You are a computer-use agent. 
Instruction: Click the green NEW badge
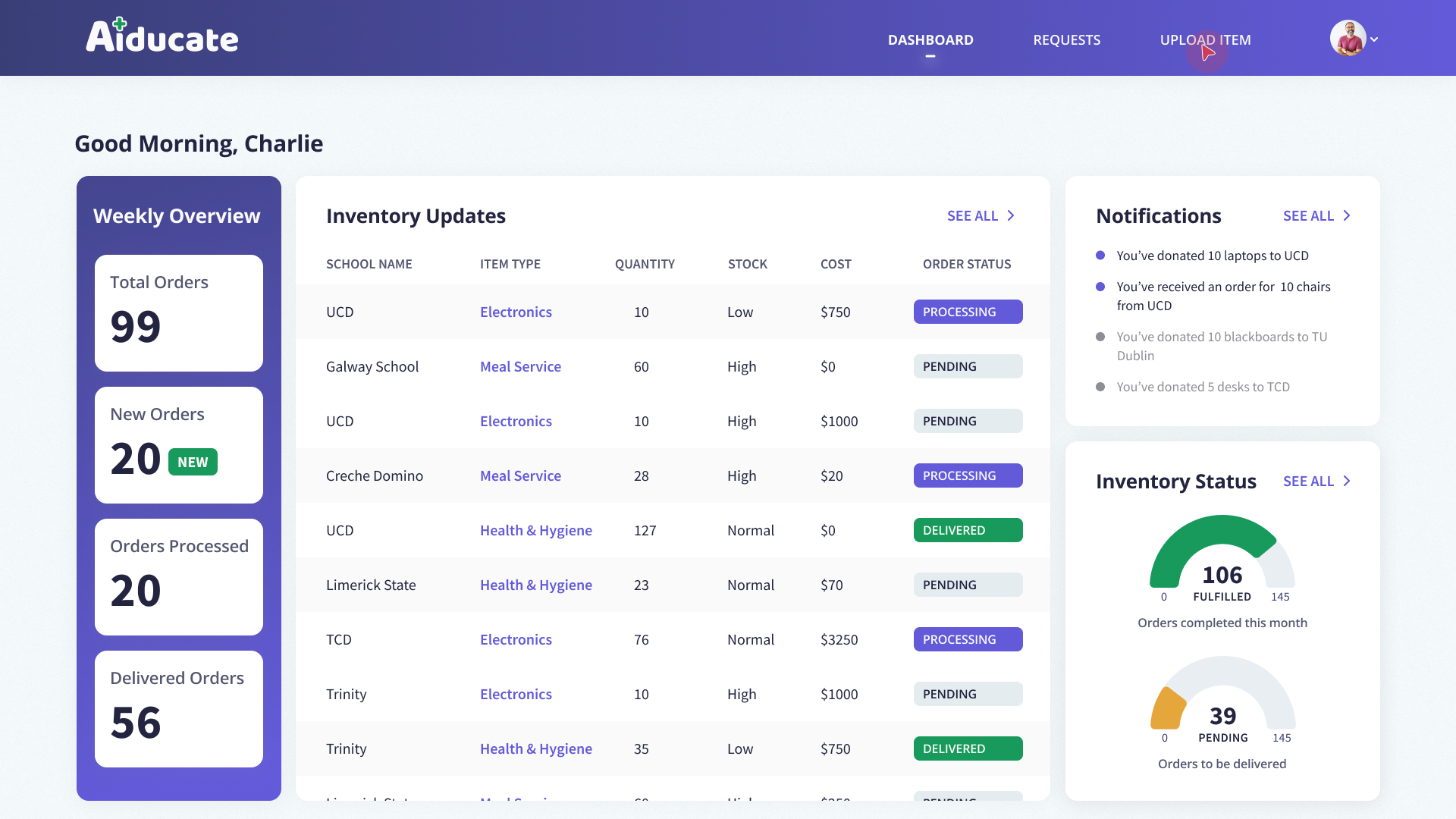(193, 462)
